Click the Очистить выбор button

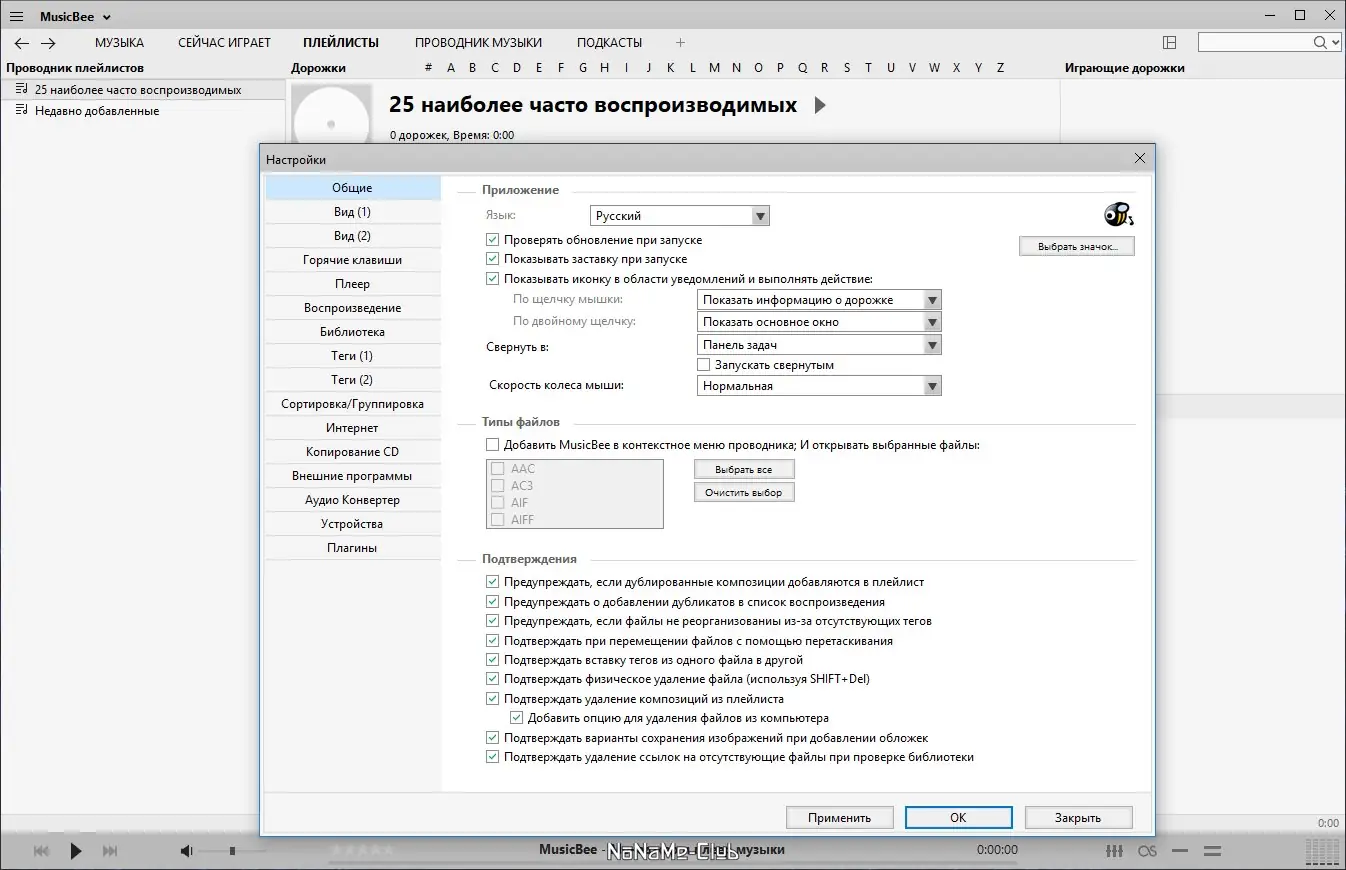[745, 492]
